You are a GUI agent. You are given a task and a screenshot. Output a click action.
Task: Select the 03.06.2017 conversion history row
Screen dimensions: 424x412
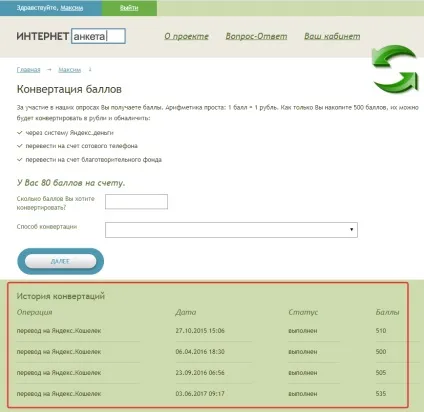212,394
